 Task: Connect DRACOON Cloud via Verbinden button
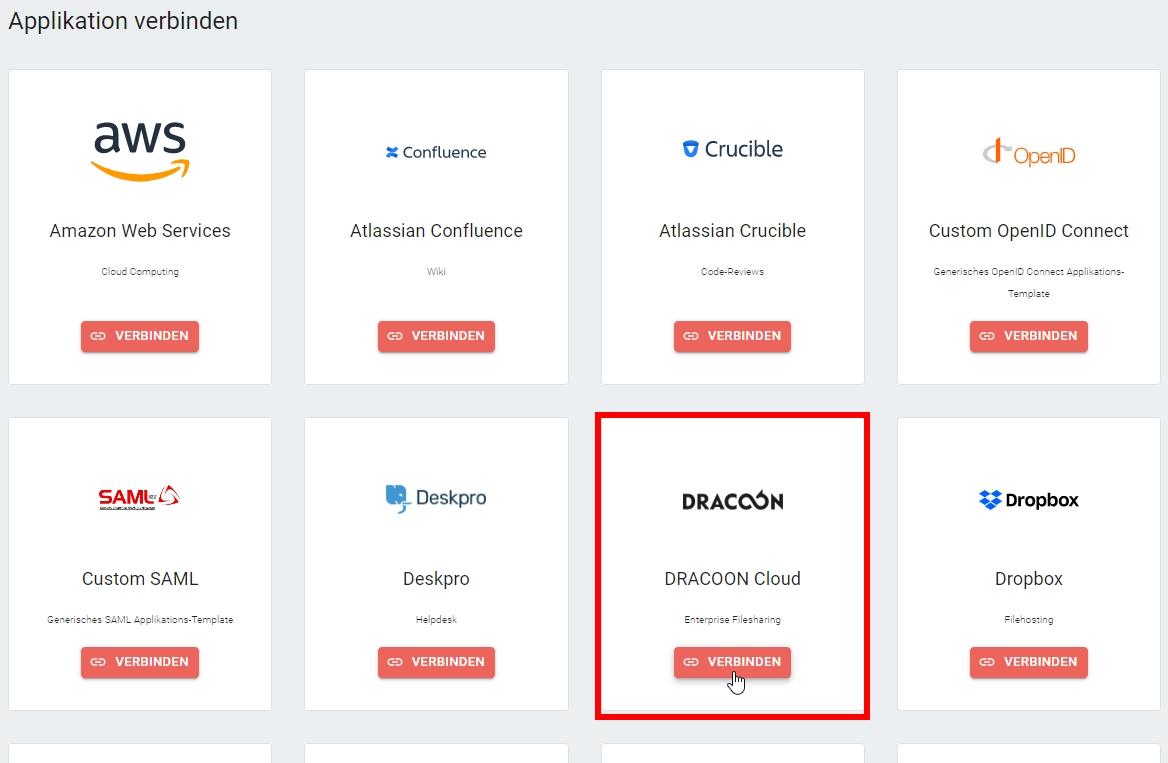click(732, 662)
